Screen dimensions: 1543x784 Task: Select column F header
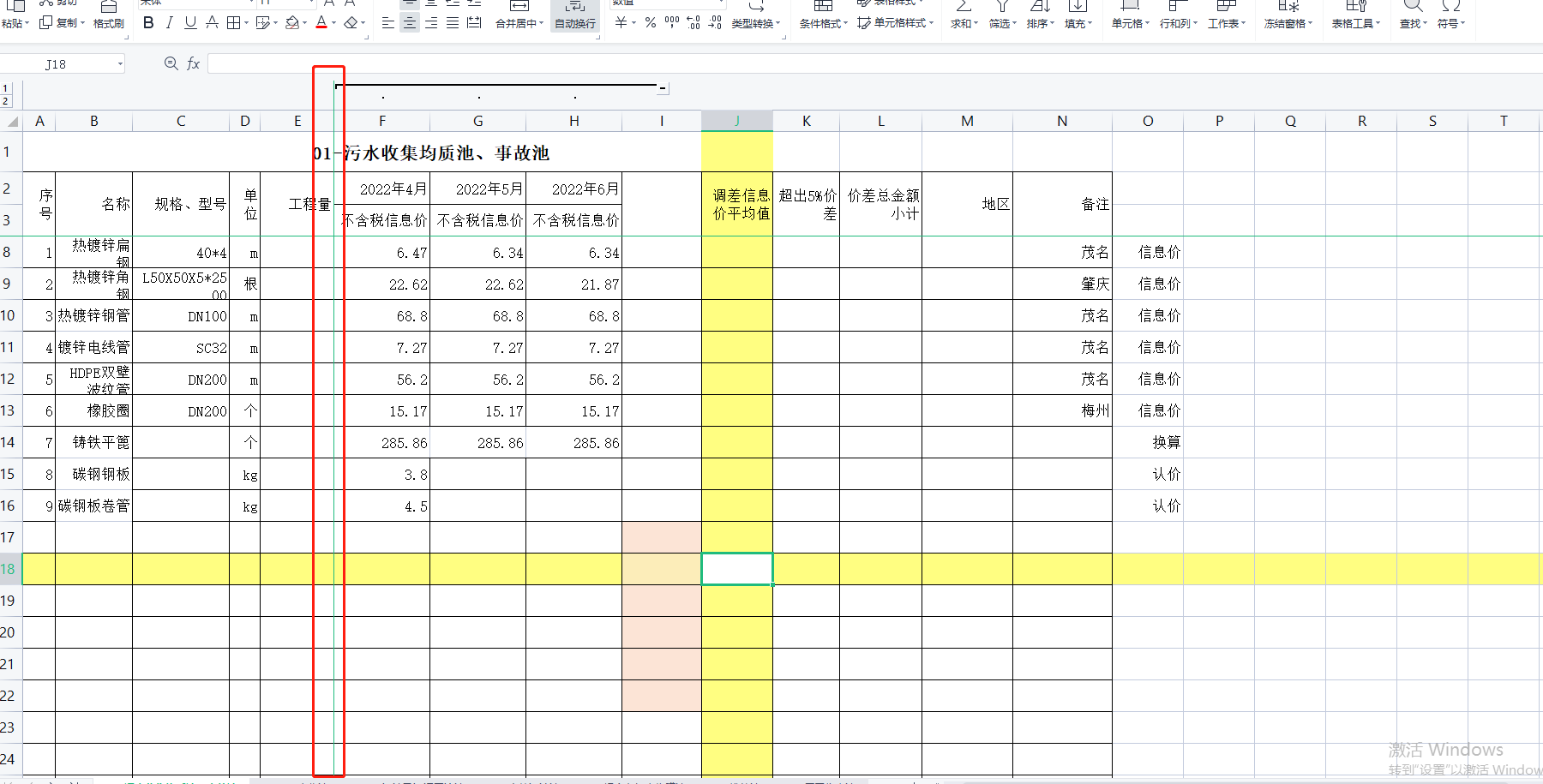point(382,121)
